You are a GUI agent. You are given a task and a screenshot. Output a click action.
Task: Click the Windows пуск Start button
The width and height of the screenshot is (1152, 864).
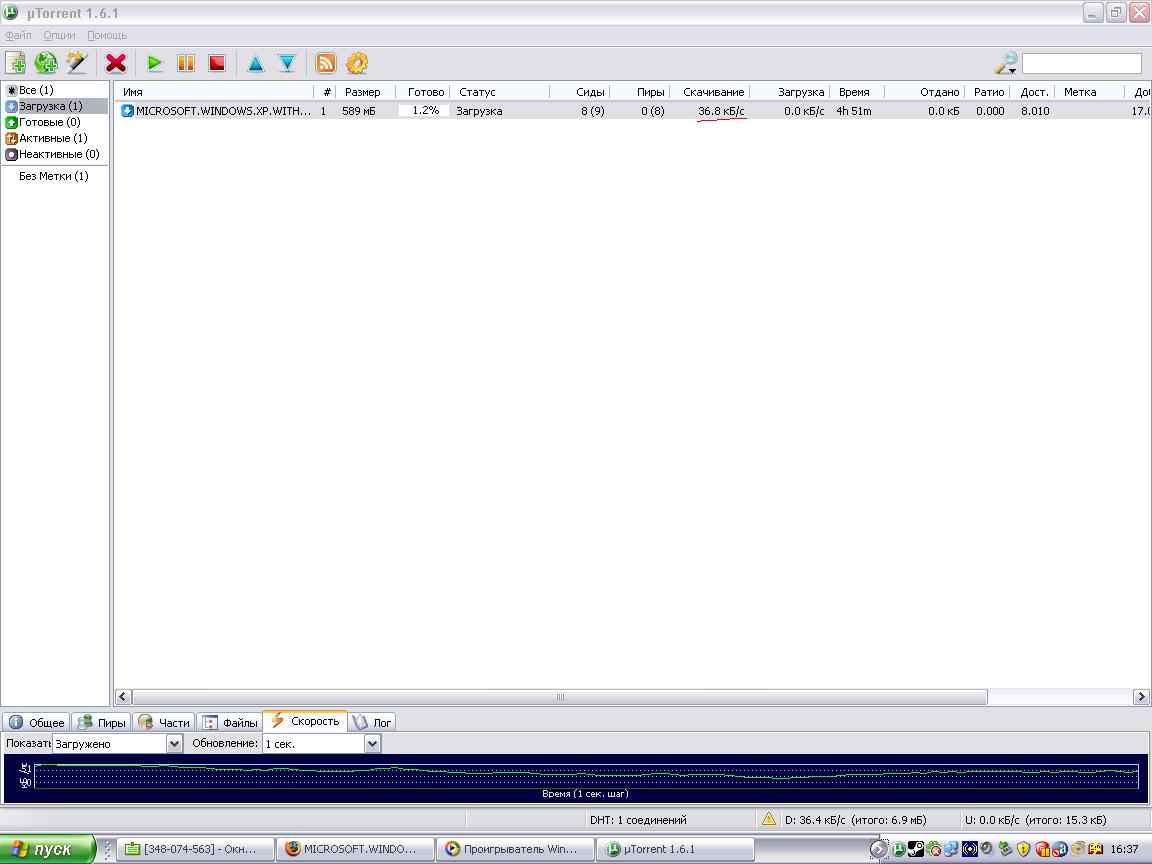47,849
